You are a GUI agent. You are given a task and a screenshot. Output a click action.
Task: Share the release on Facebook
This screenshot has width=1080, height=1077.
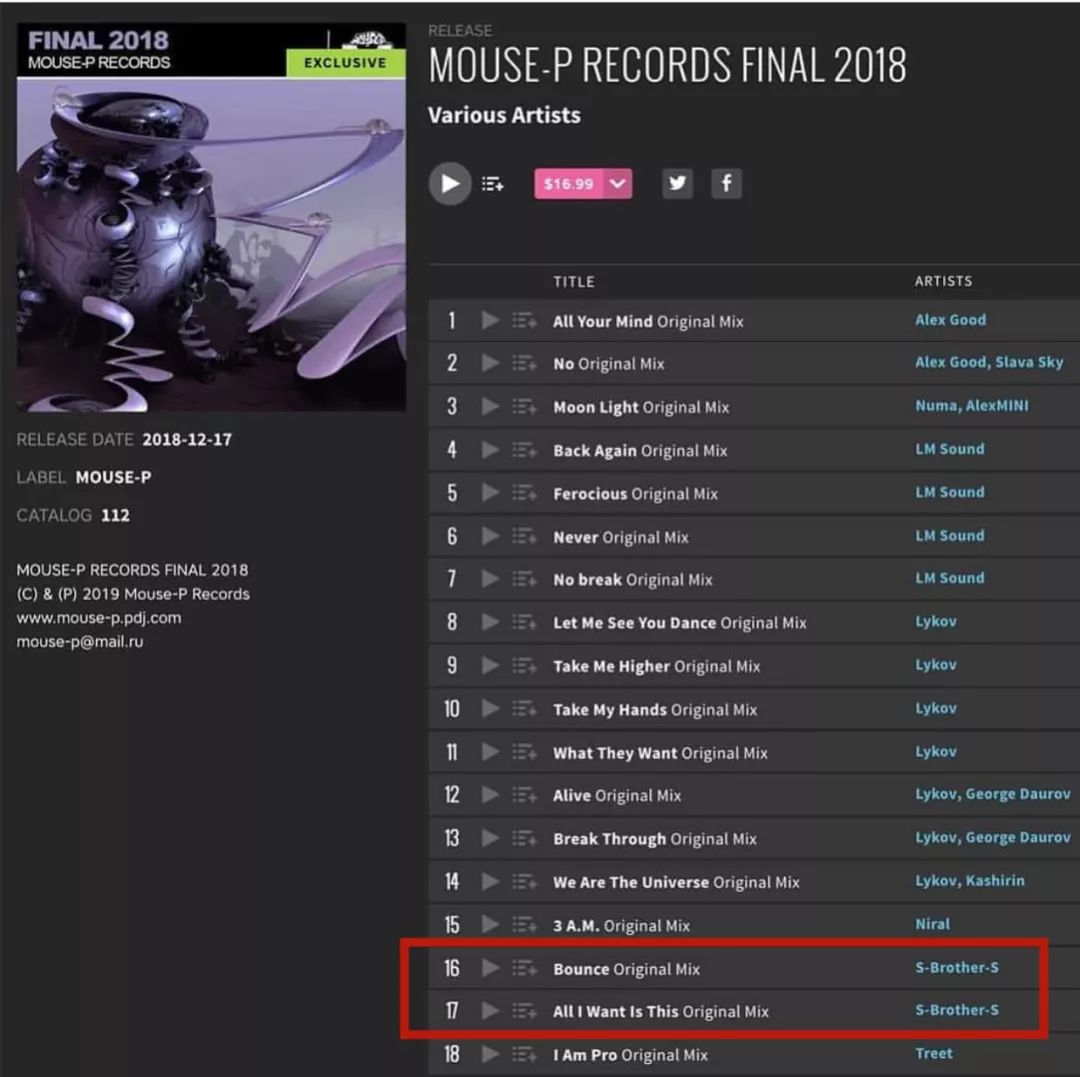click(x=726, y=183)
